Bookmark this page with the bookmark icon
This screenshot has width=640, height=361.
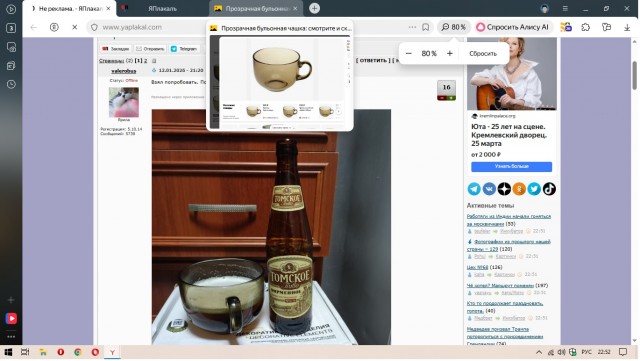426,27
